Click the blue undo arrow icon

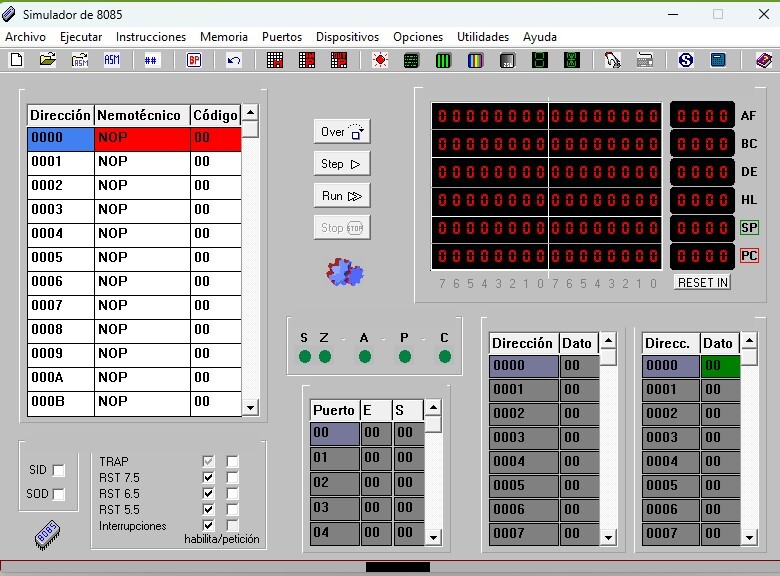[x=233, y=60]
